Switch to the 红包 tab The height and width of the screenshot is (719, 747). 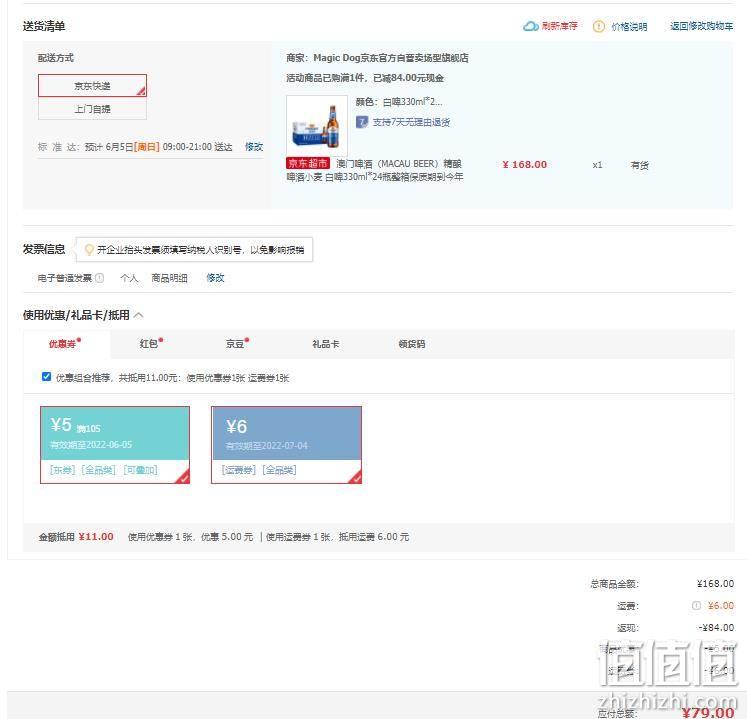pyautogui.click(x=151, y=344)
